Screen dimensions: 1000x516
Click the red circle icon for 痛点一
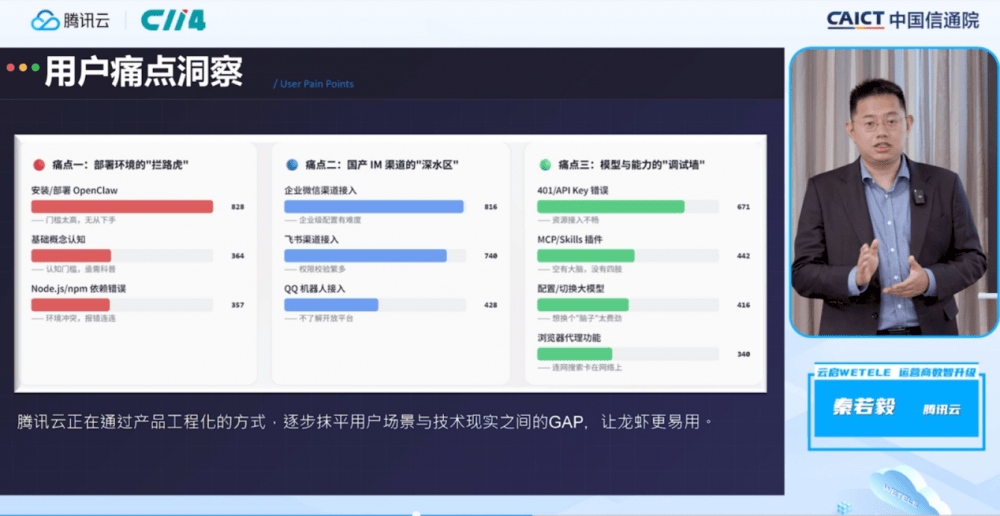(x=39, y=165)
